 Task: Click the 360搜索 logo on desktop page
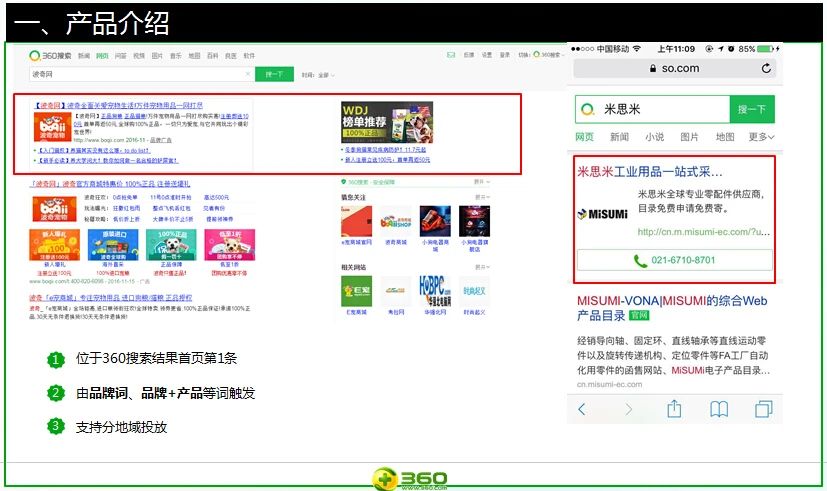click(50, 56)
